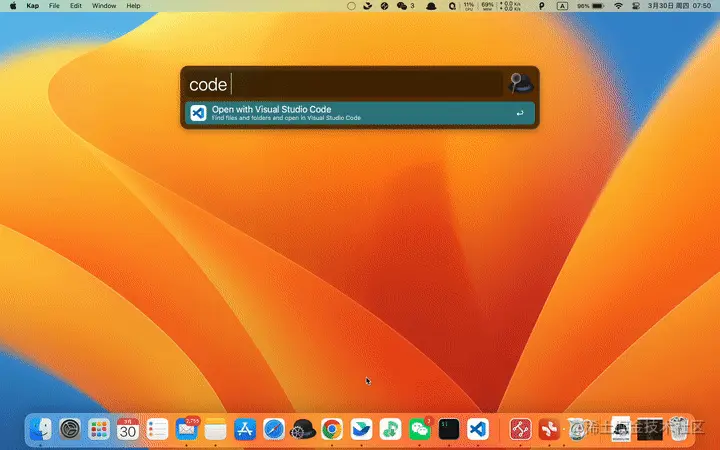
Task: Click Alfred hat icon in menu bar
Action: click(431, 6)
